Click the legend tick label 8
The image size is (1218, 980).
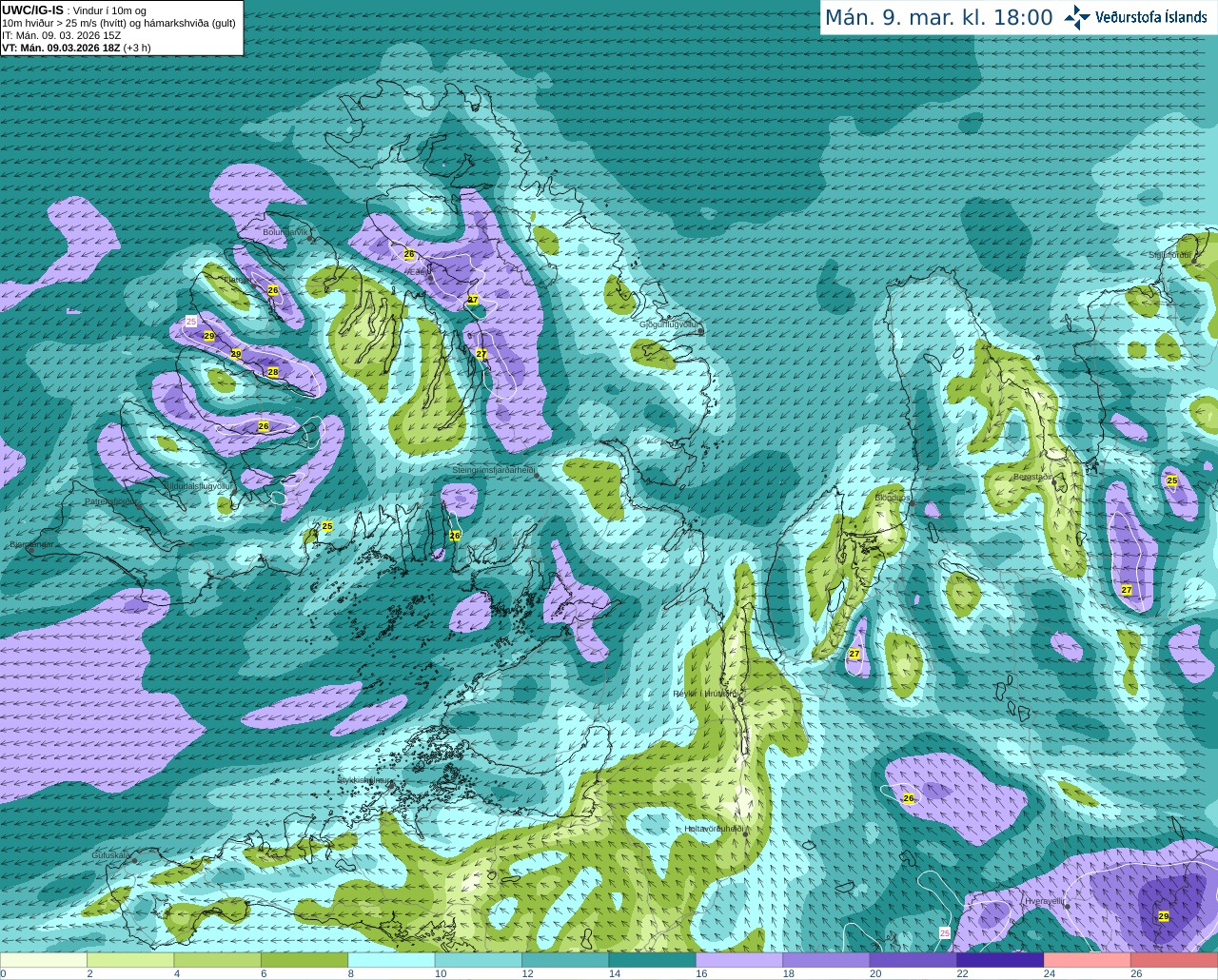coord(349,974)
